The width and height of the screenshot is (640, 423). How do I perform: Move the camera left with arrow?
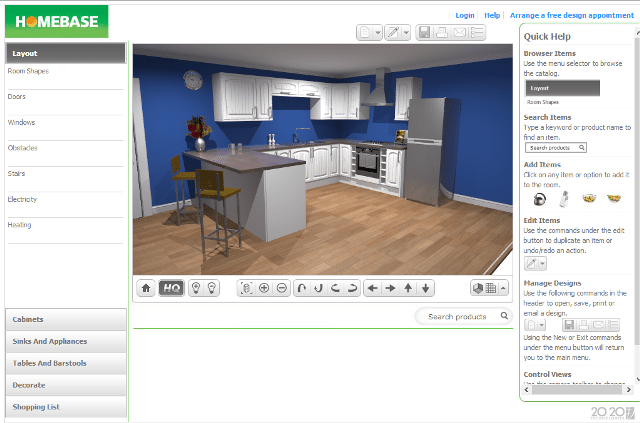pos(372,288)
